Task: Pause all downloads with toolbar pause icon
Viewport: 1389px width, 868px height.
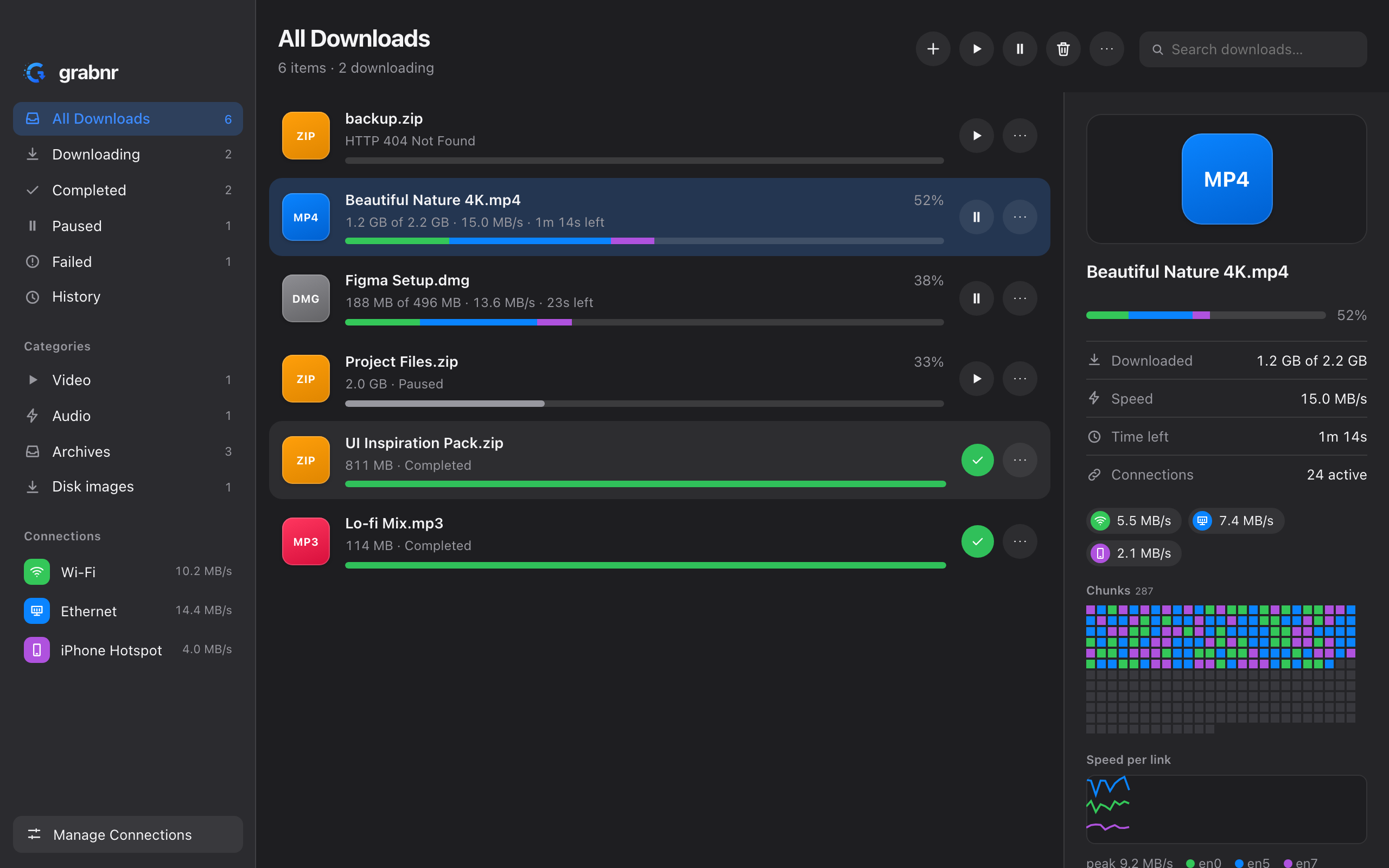Action: tap(1020, 49)
